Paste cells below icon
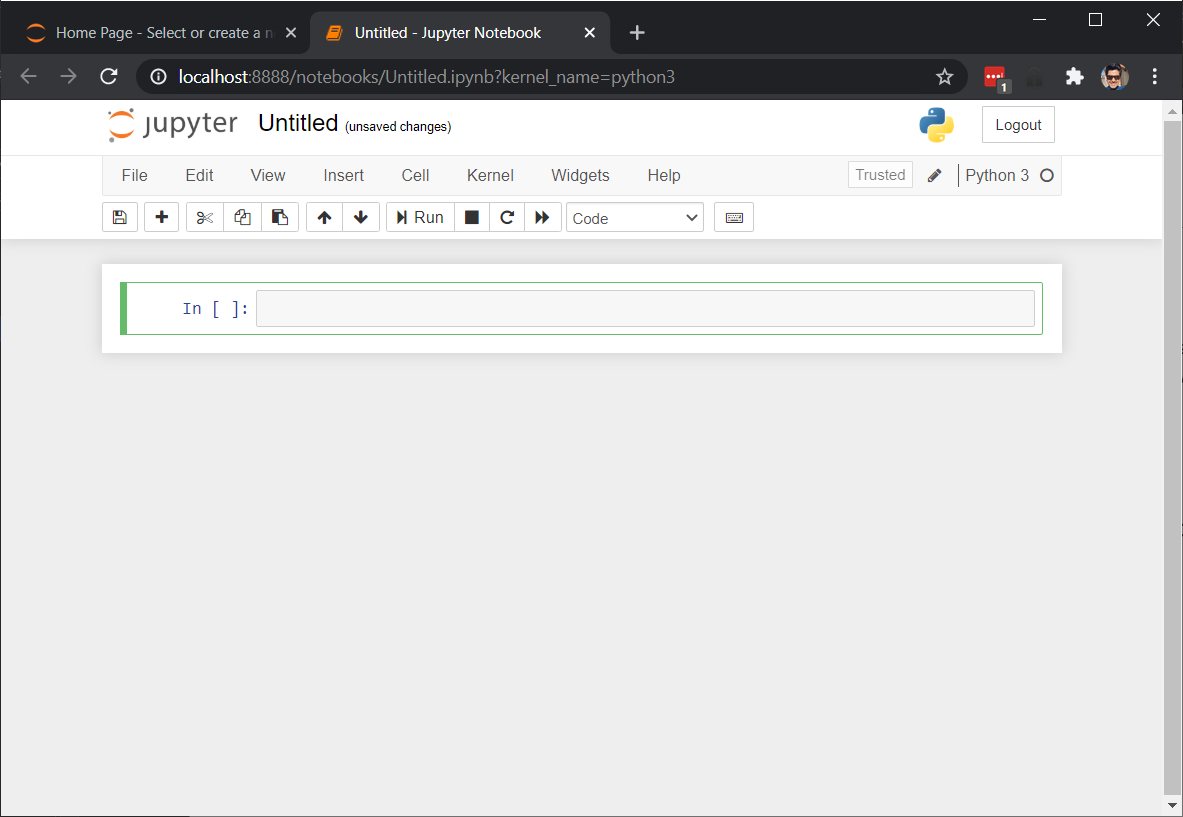 coord(280,217)
